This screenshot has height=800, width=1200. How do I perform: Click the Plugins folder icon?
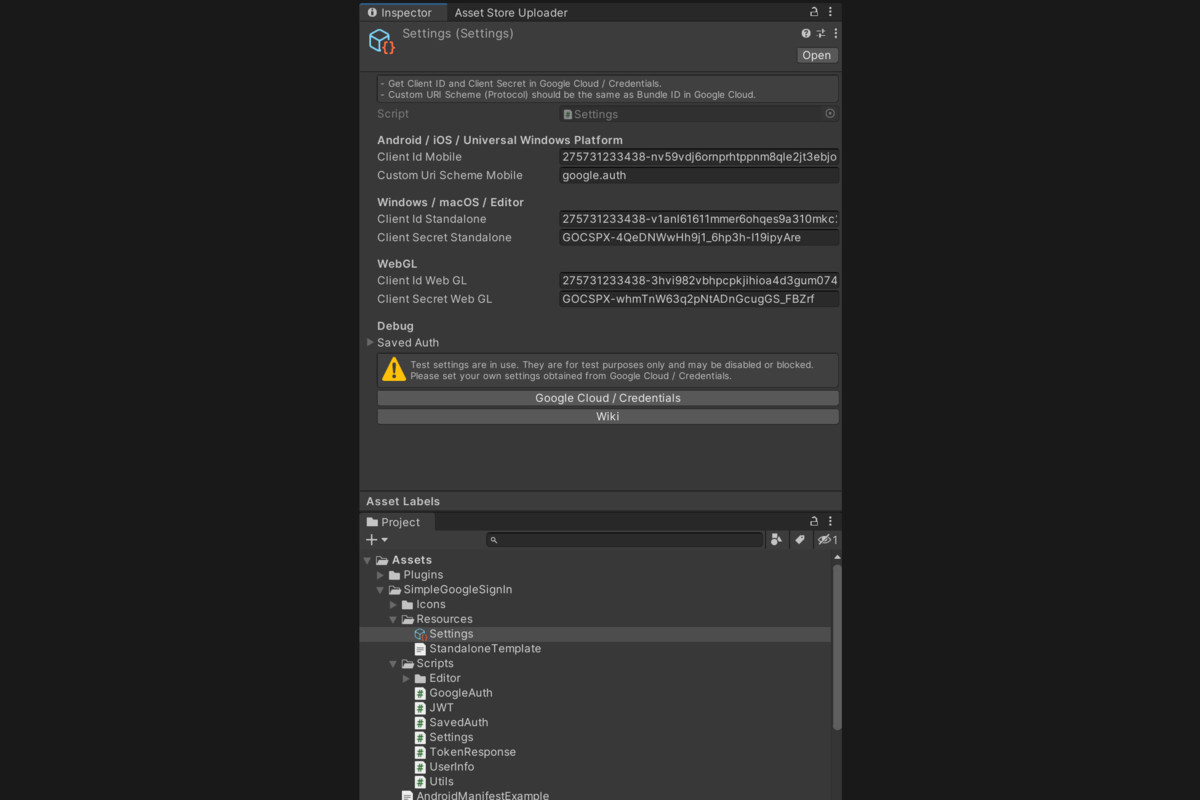click(x=394, y=575)
